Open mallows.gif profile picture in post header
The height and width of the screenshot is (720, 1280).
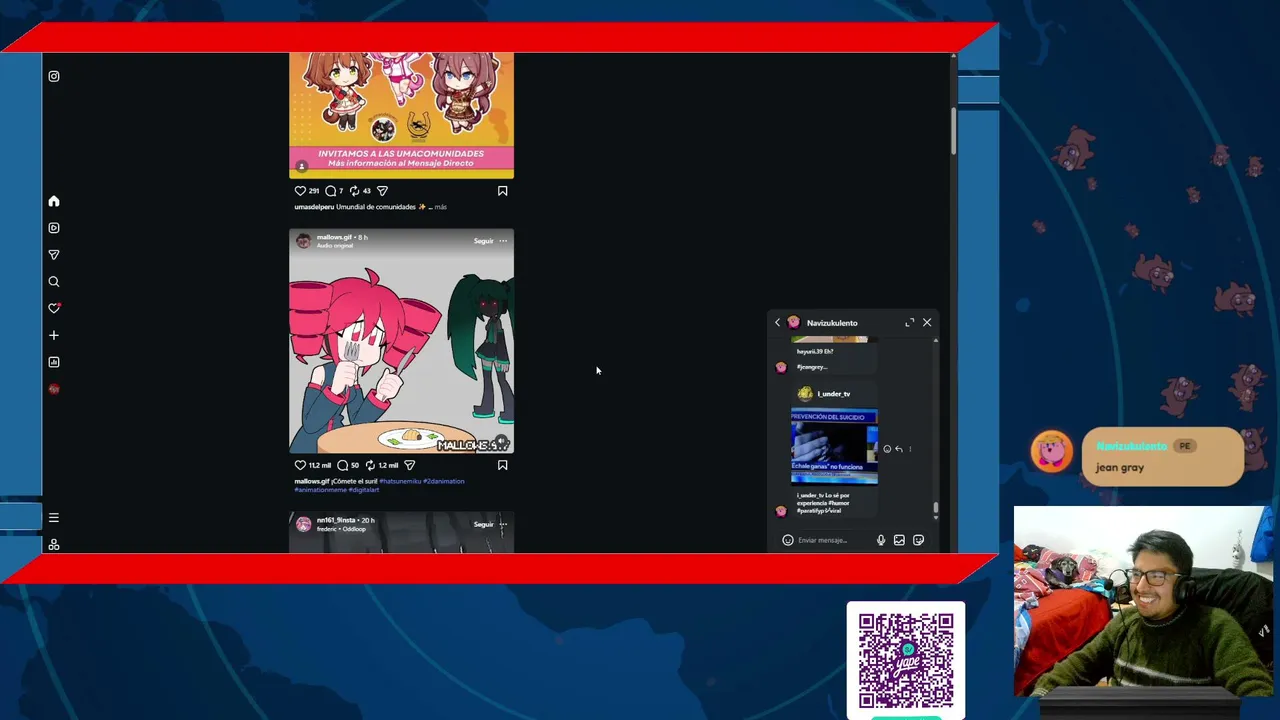tap(303, 241)
